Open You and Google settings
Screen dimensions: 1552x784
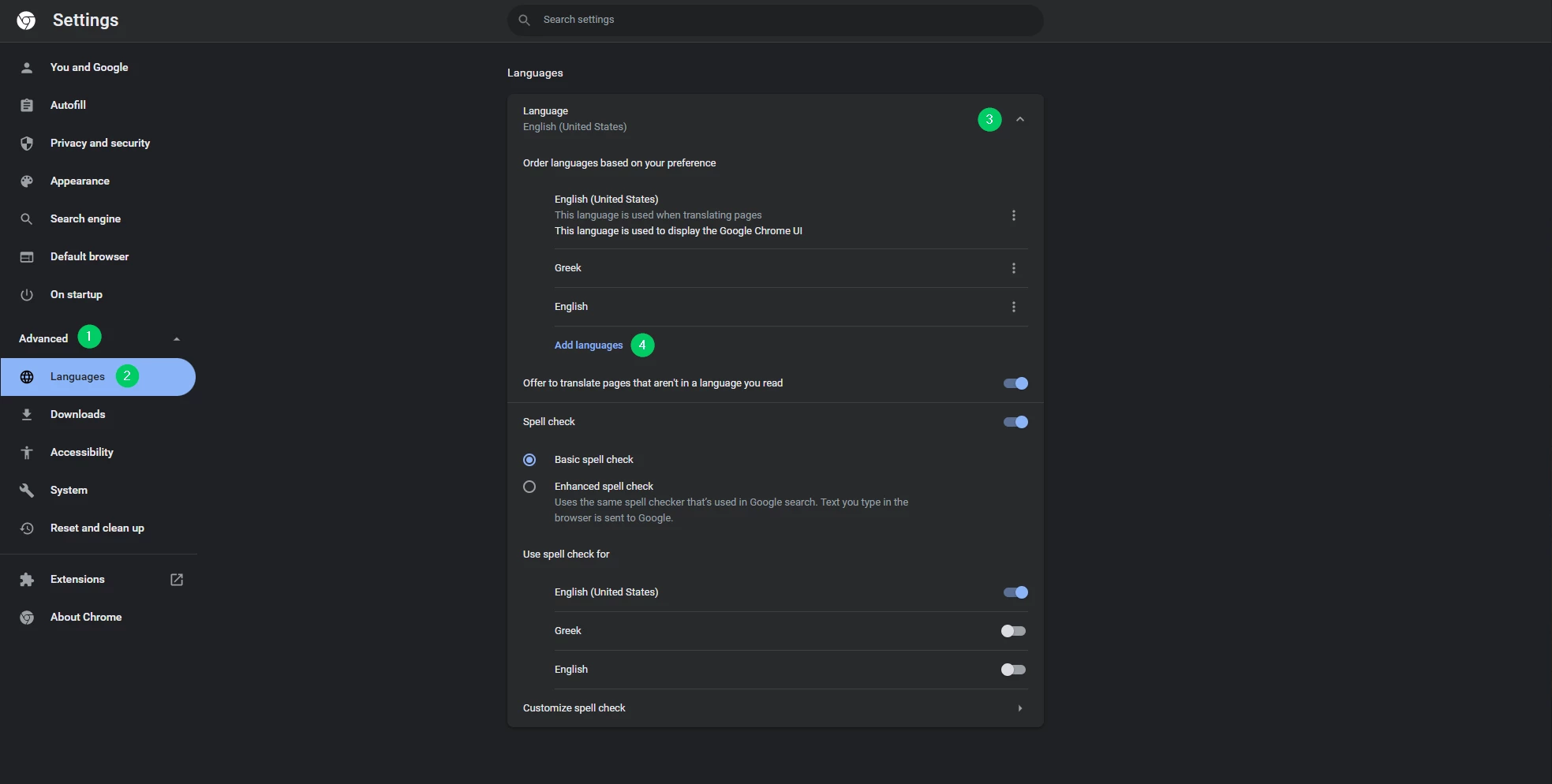coord(99,68)
